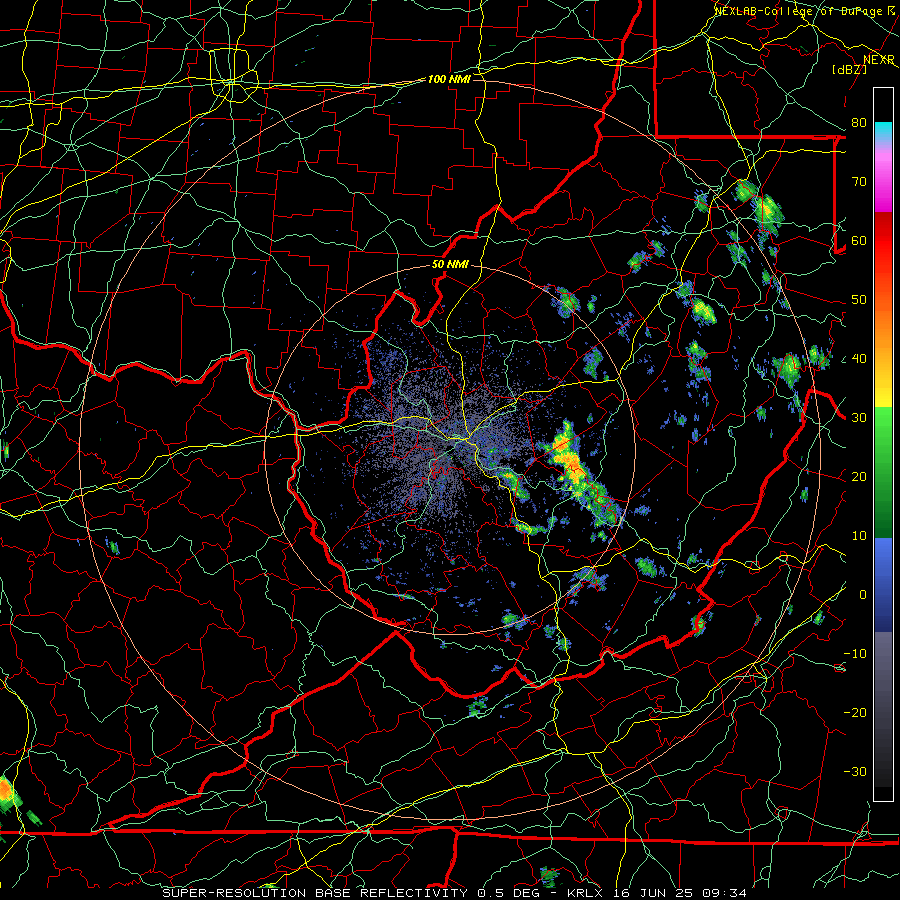Click the cyan top segment of the color bar
The width and height of the screenshot is (900, 900).
(883, 130)
